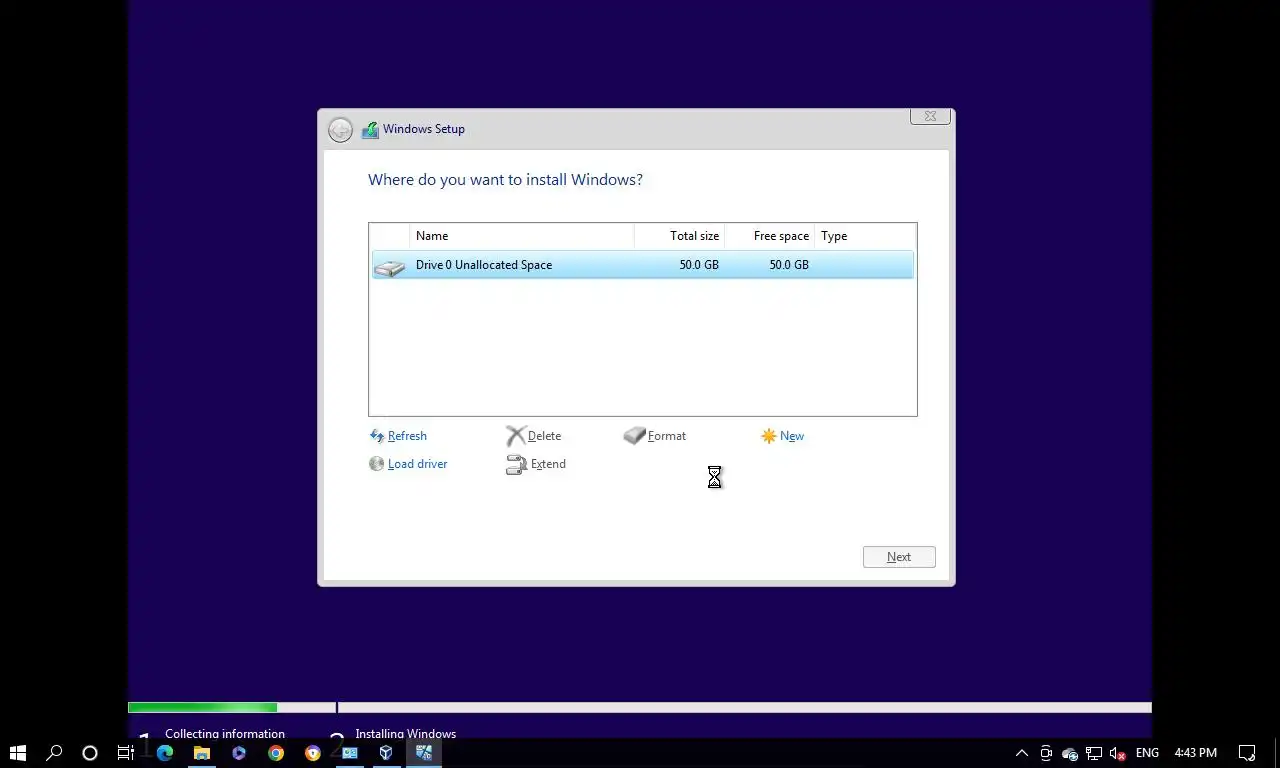Open the Load driver link
This screenshot has height=768, width=1280.
[x=417, y=464]
